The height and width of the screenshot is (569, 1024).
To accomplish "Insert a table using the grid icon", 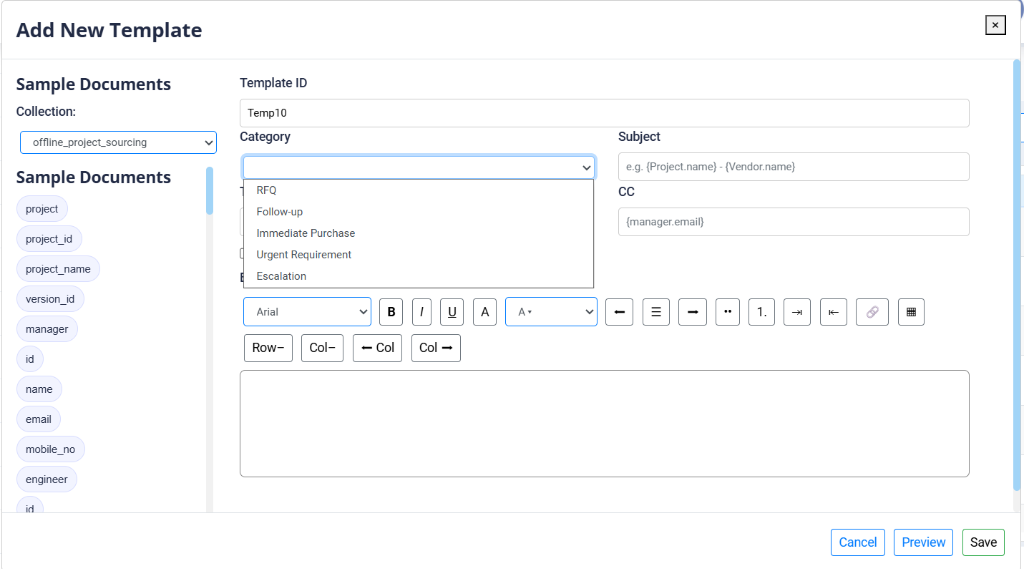I will 911,312.
